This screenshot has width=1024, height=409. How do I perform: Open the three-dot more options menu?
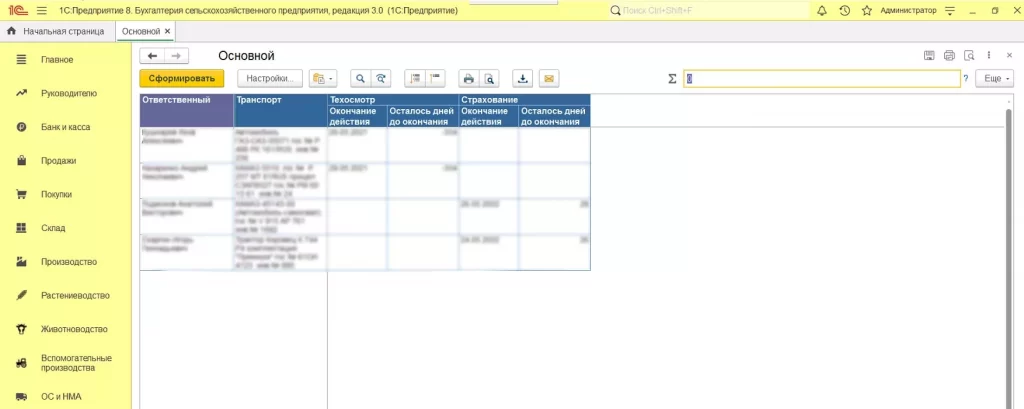989,56
